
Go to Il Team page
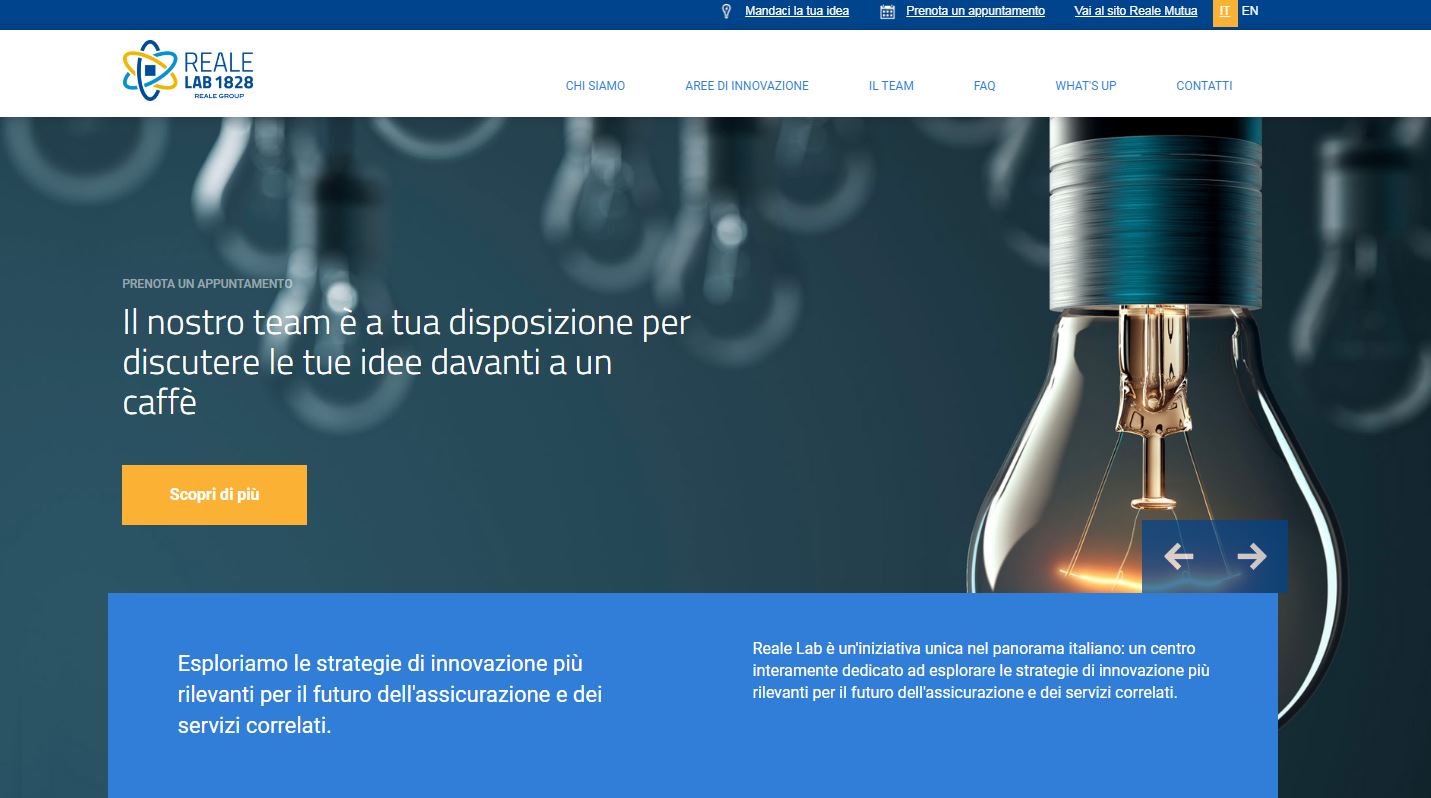(891, 86)
